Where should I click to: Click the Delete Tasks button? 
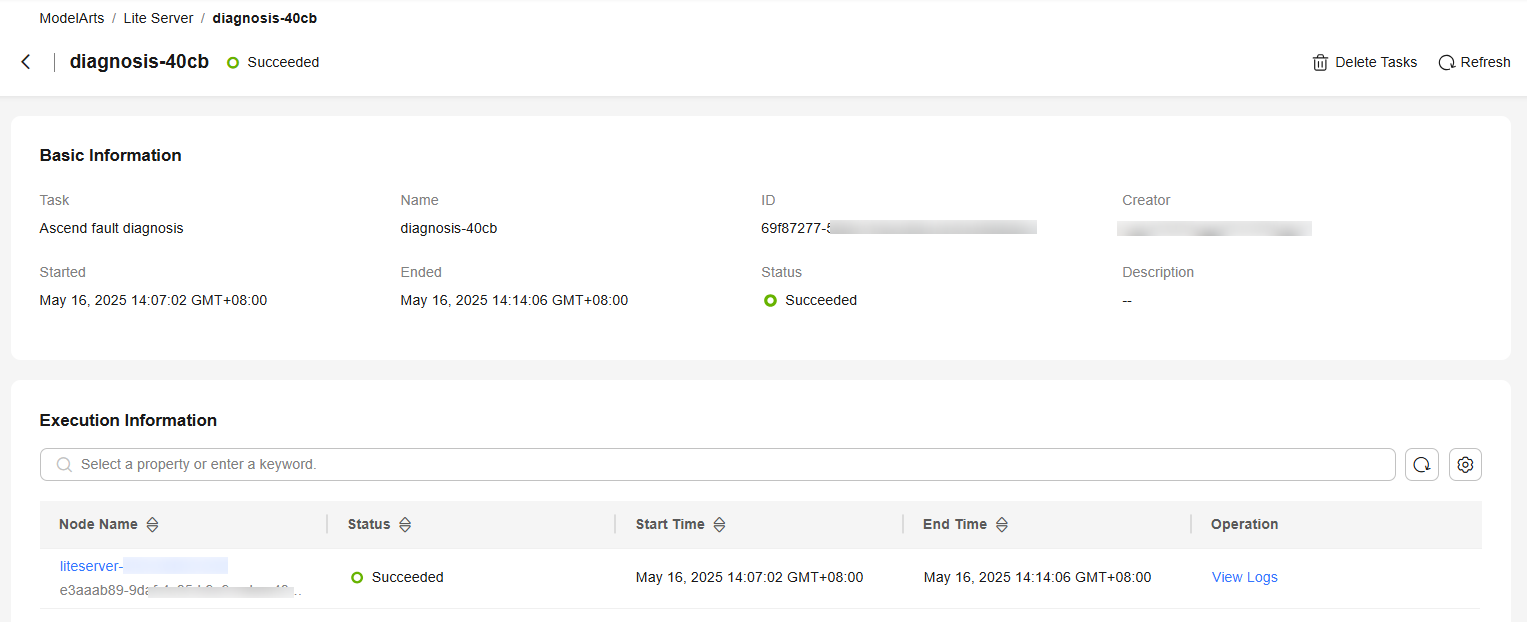click(1364, 62)
